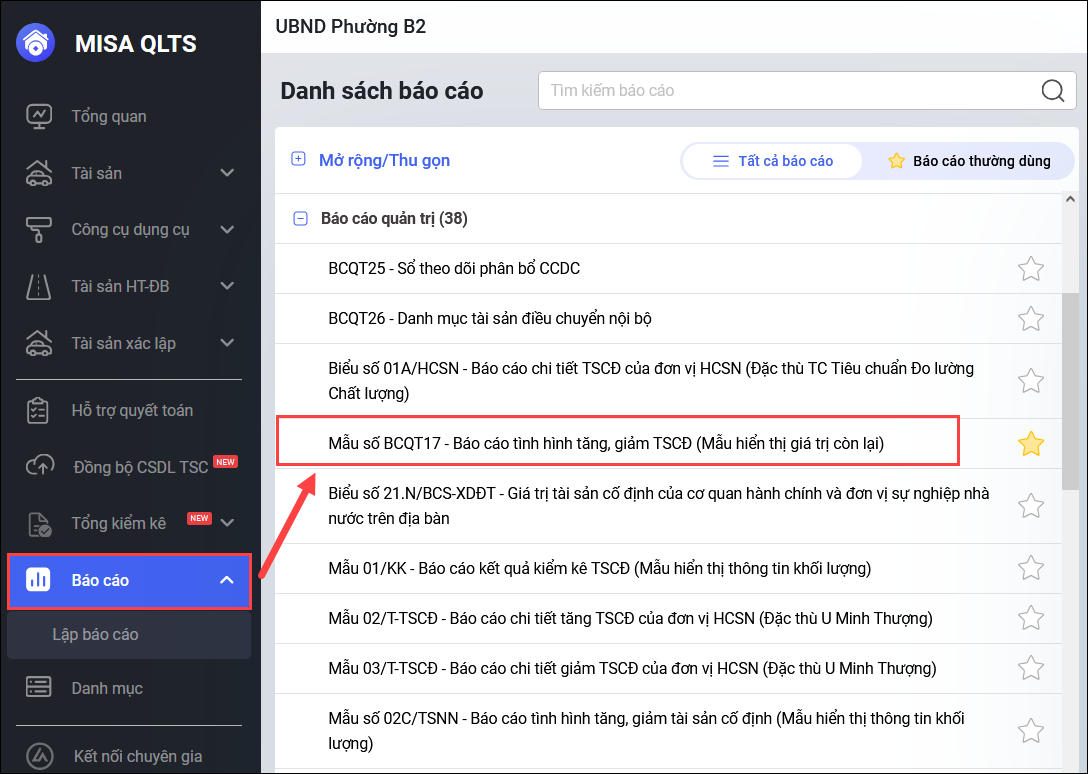Viewport: 1088px width, 774px height.
Task: Open report BCQT25 - Sổ theo dõi phân bổ CCDC
Action: point(454,269)
